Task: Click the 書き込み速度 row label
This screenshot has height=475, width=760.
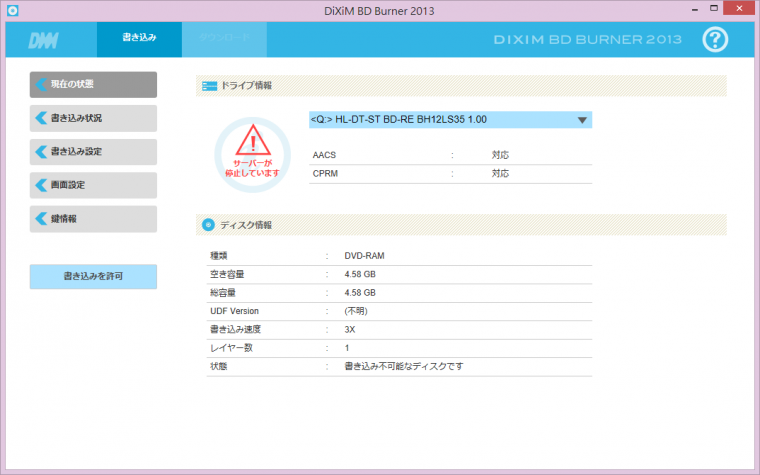Action: click(236, 330)
